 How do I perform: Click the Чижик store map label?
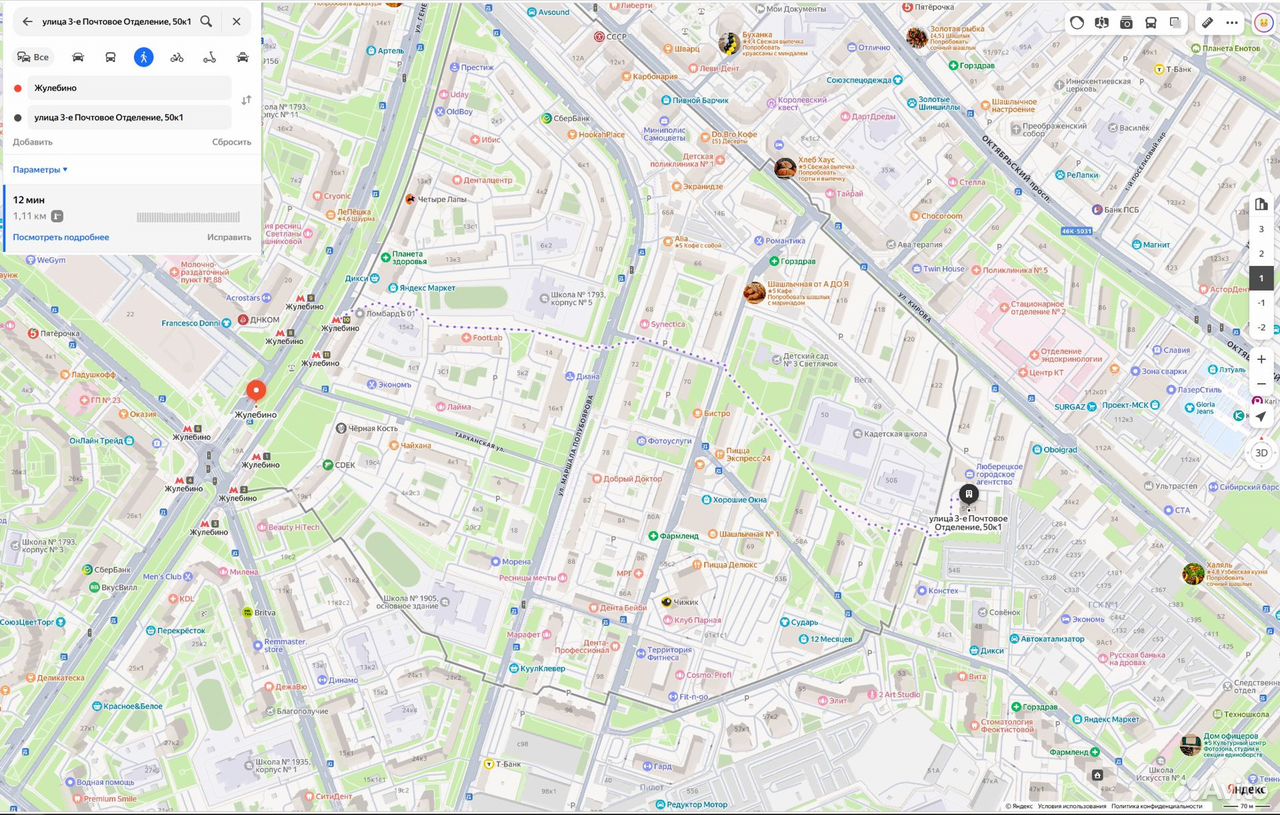tap(678, 602)
